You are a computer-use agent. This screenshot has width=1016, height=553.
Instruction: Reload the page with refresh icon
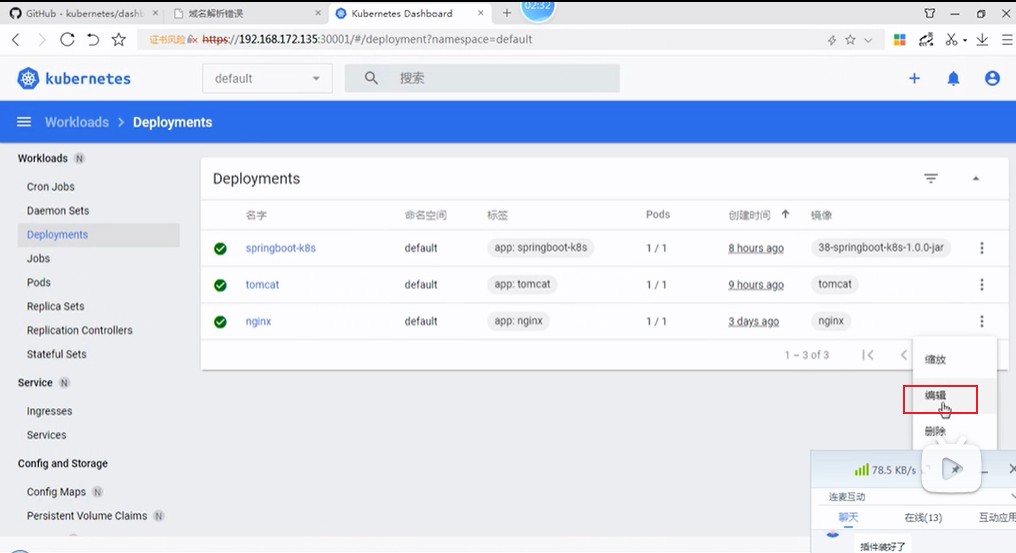67,40
